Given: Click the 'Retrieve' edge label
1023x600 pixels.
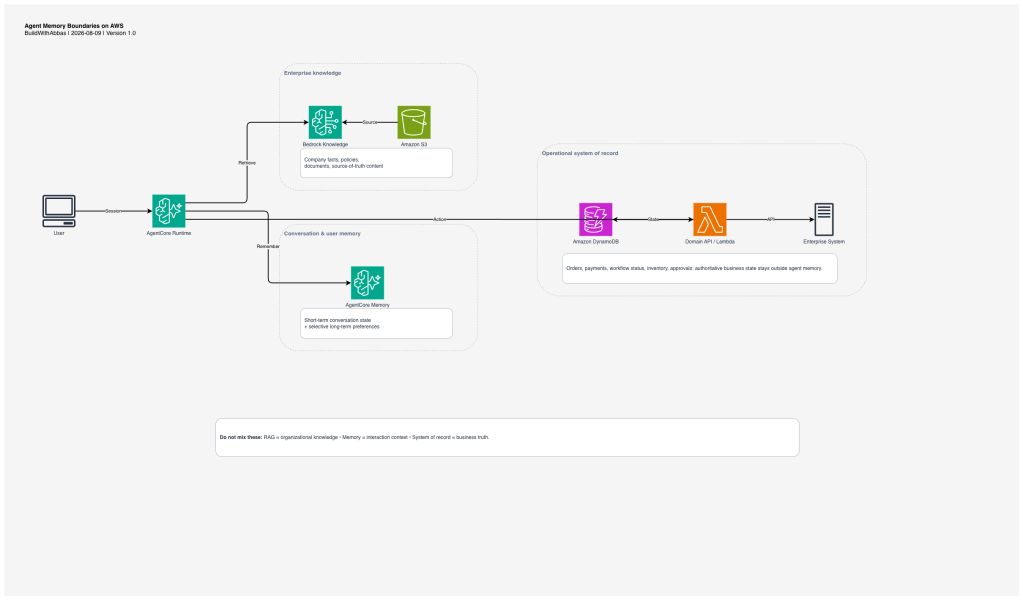Looking at the screenshot, I should click(x=247, y=163).
